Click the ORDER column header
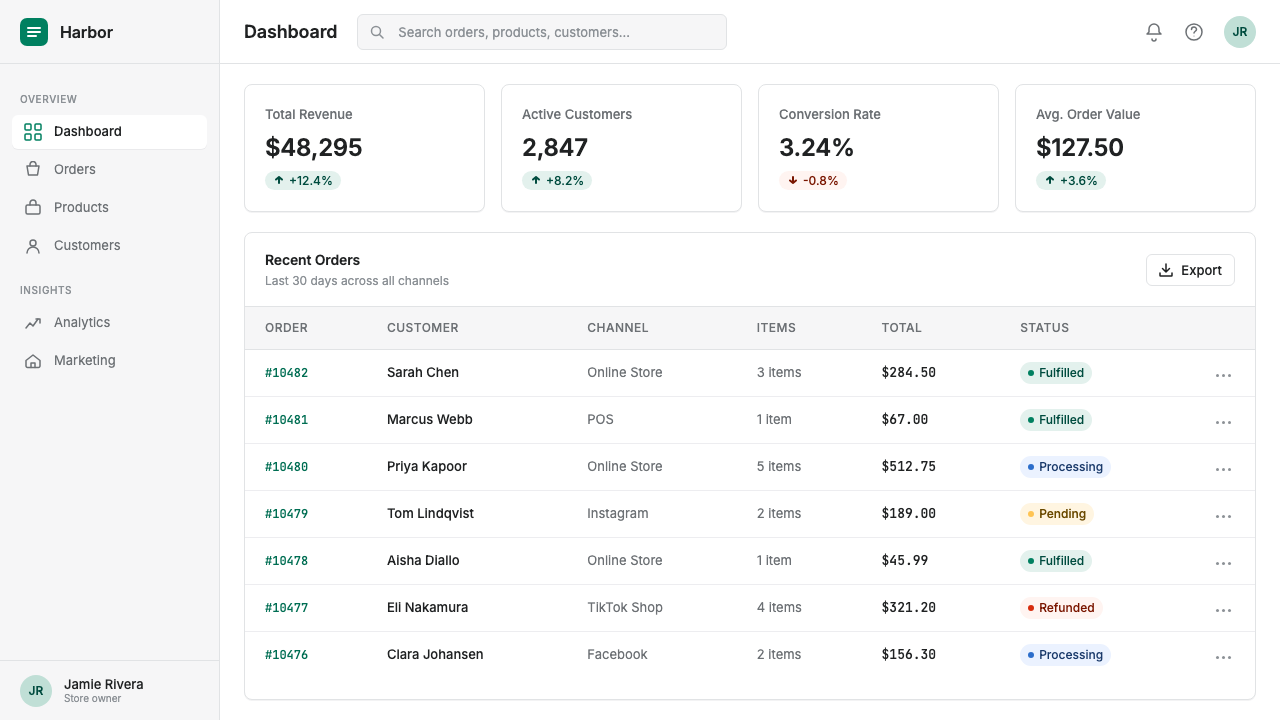This screenshot has height=720, width=1280. (x=286, y=328)
